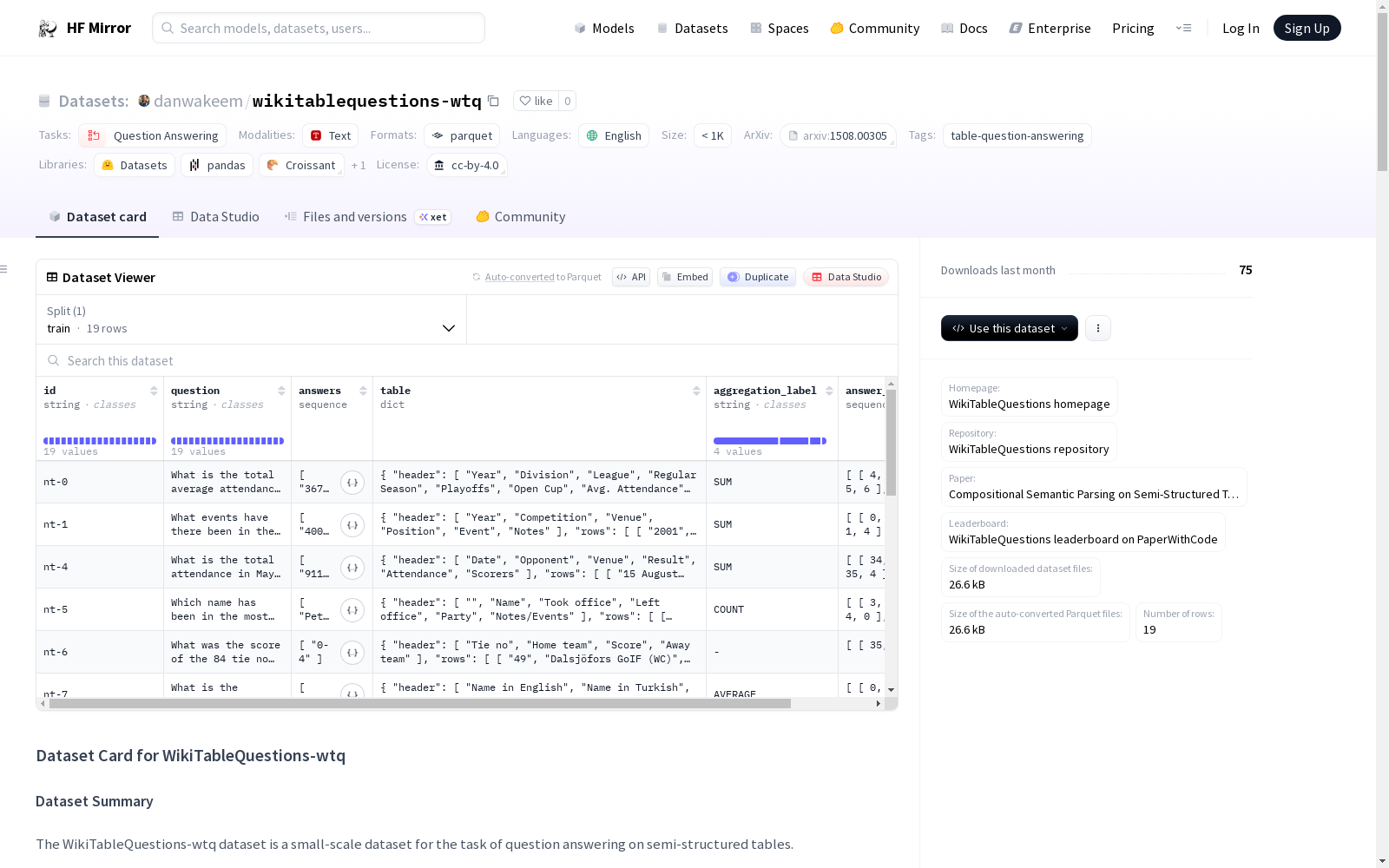Click the heart like button

[x=536, y=101]
